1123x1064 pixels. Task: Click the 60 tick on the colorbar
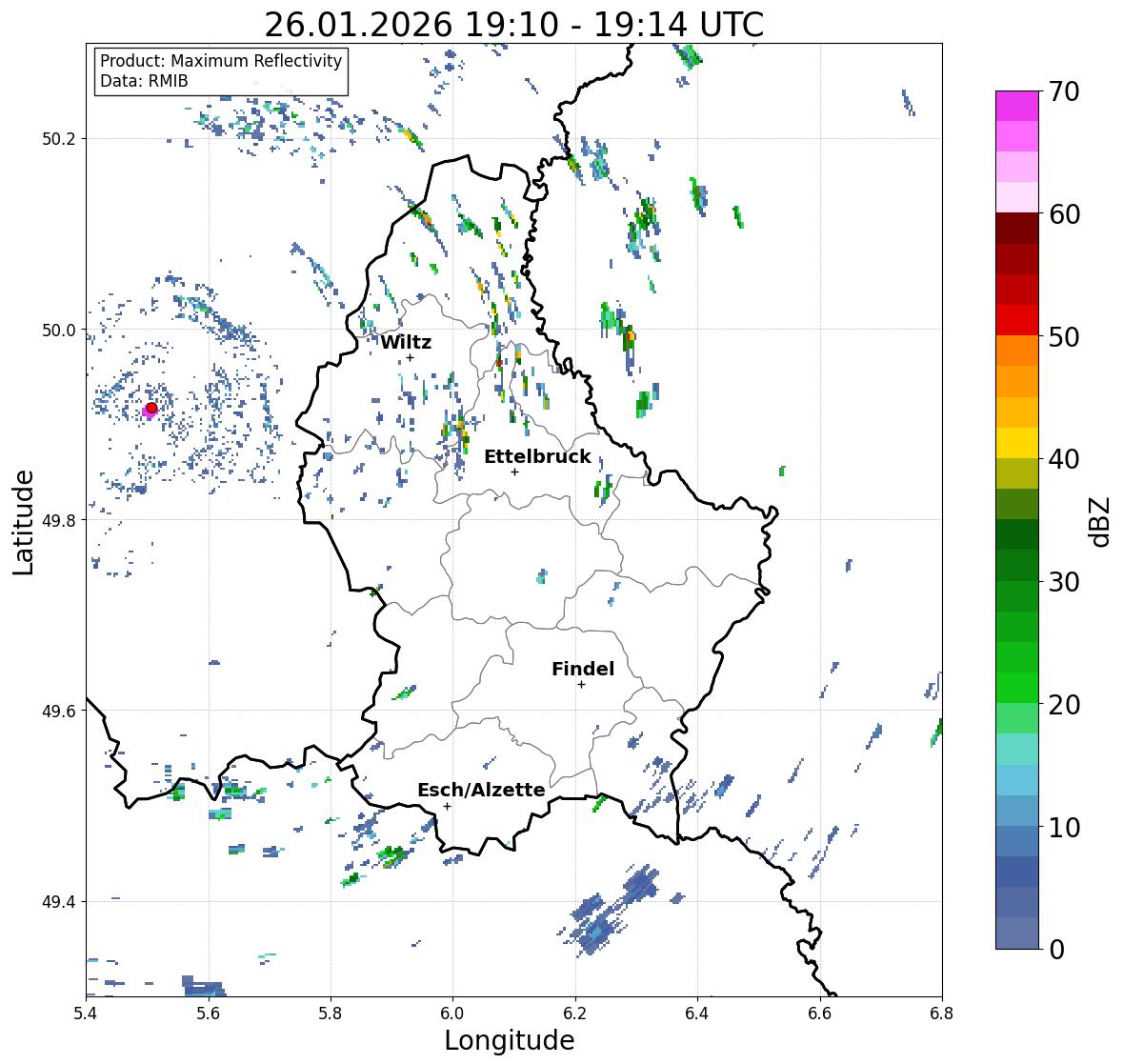pyautogui.click(x=1064, y=214)
